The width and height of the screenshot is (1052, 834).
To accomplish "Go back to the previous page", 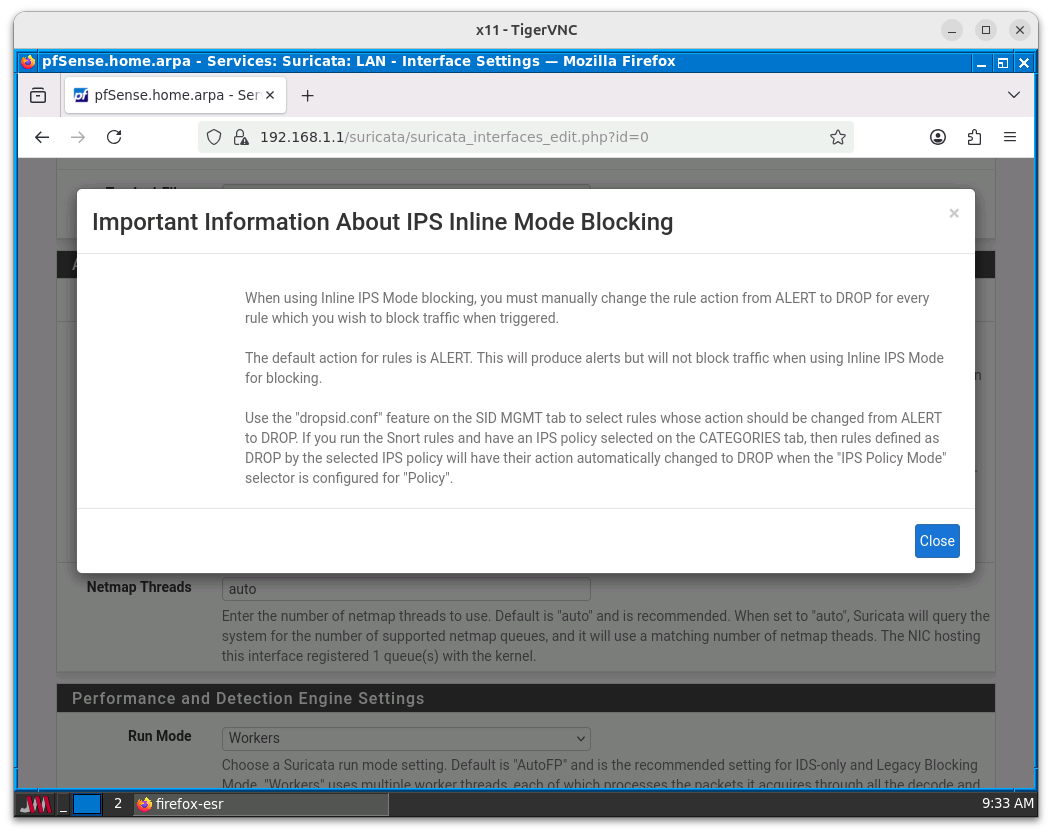I will [42, 138].
